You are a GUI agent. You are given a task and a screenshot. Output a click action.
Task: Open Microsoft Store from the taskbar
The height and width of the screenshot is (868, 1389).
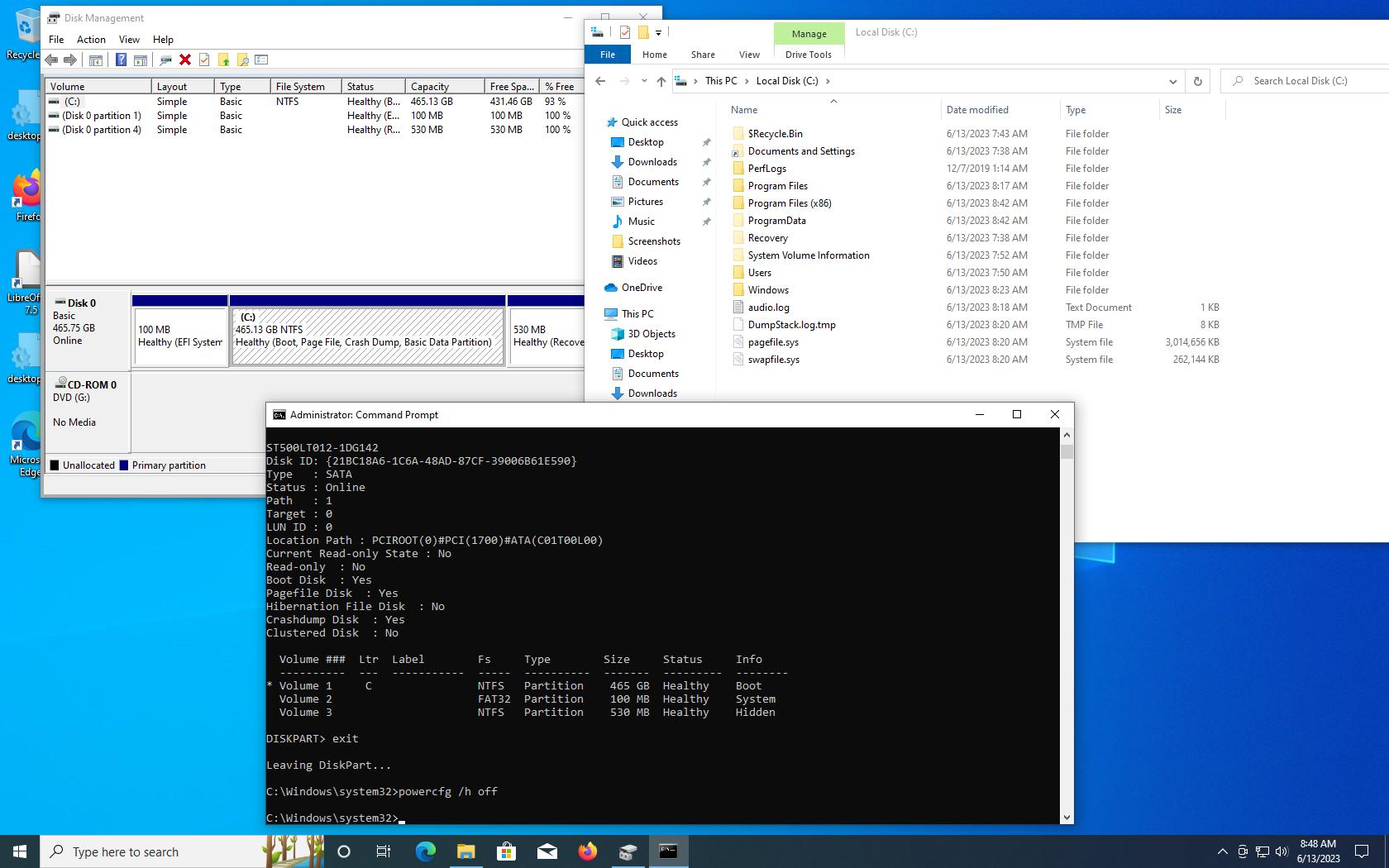[x=506, y=851]
